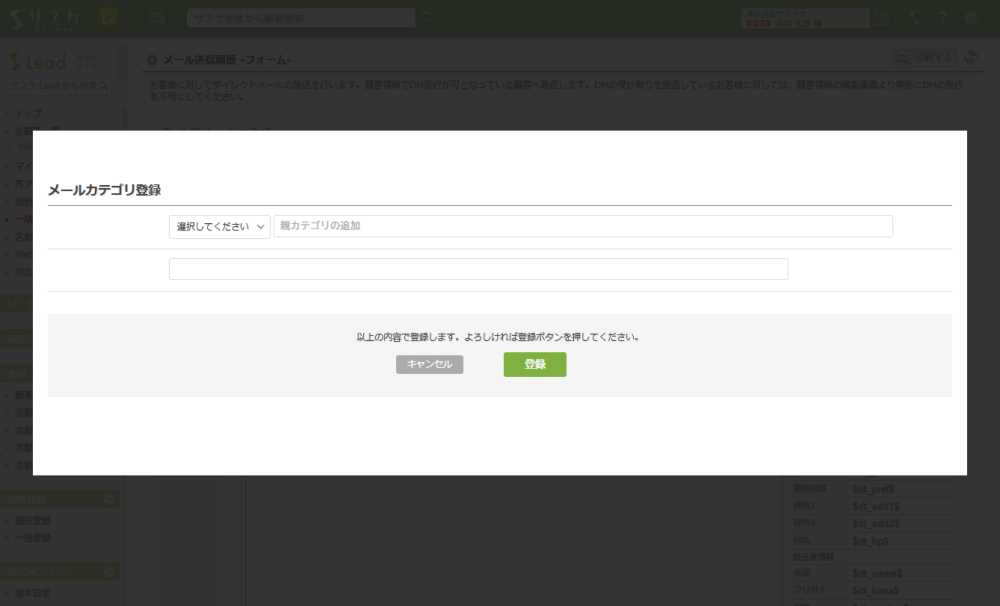Screen dimensions: 1000x606
Task: Click the refresh icon beside the print button
Action: pyautogui.click(x=970, y=58)
